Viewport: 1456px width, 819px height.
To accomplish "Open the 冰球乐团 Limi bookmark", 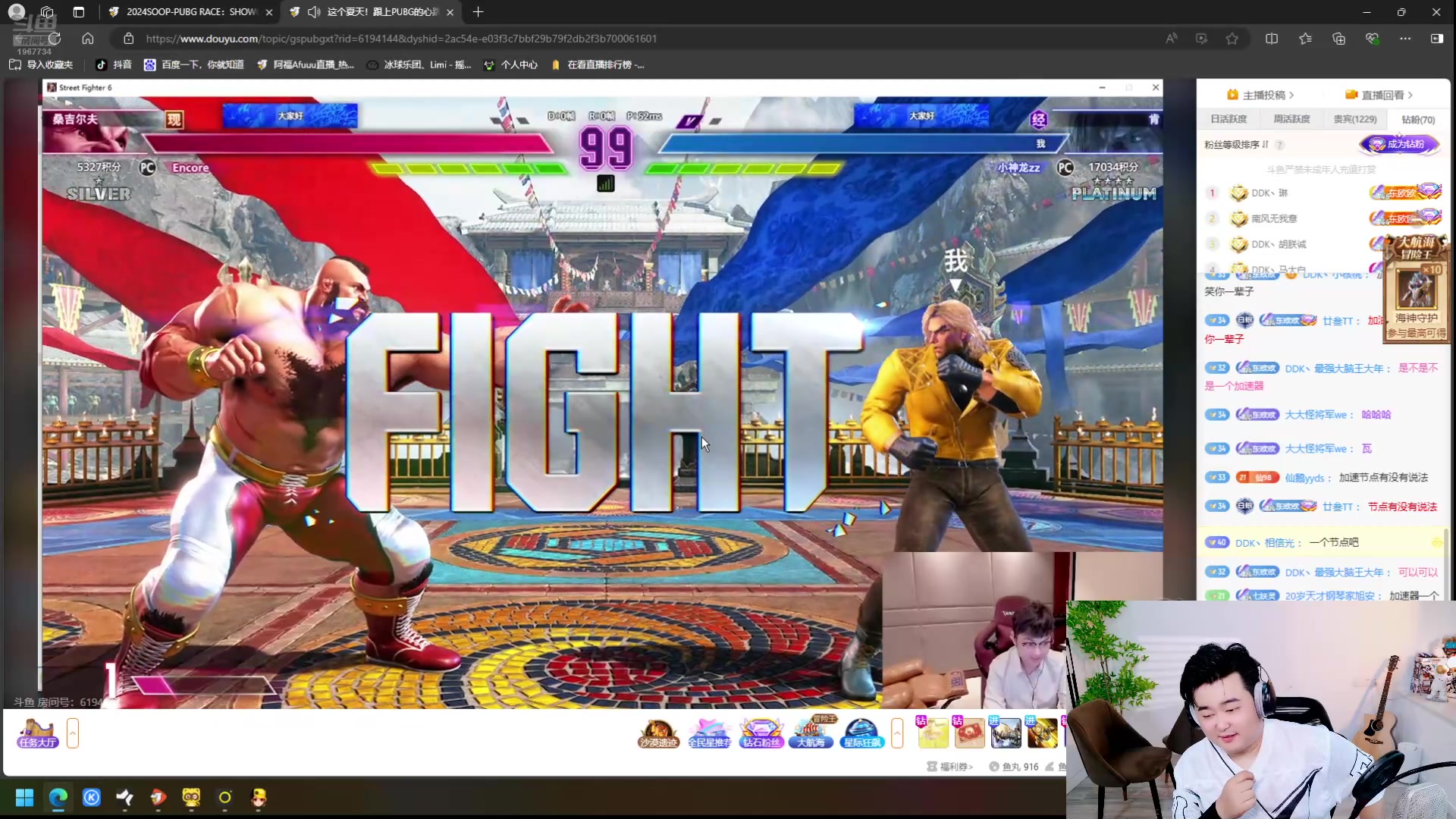I will click(419, 65).
